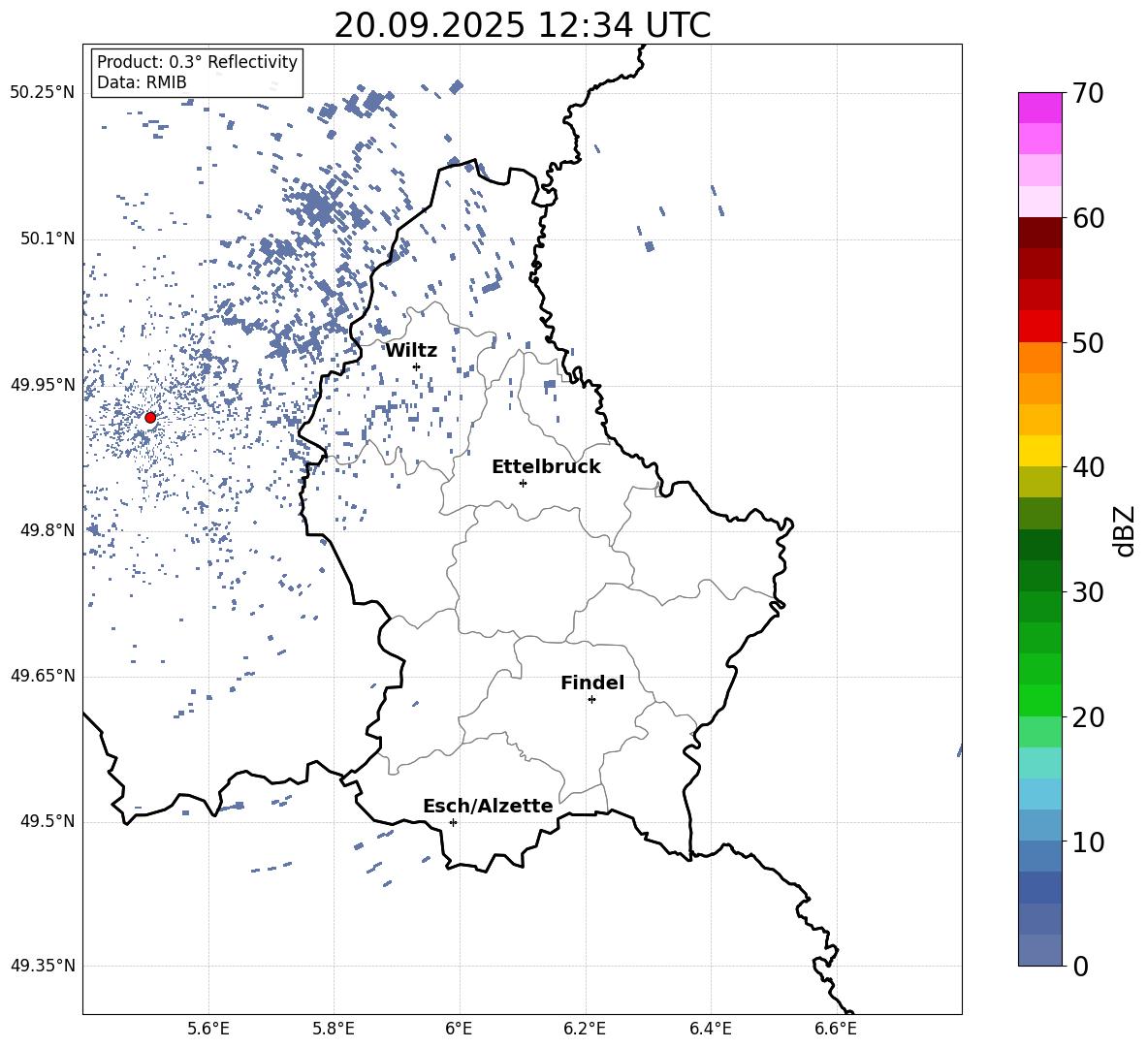Click the 50.25°N latitude label

coord(42,93)
